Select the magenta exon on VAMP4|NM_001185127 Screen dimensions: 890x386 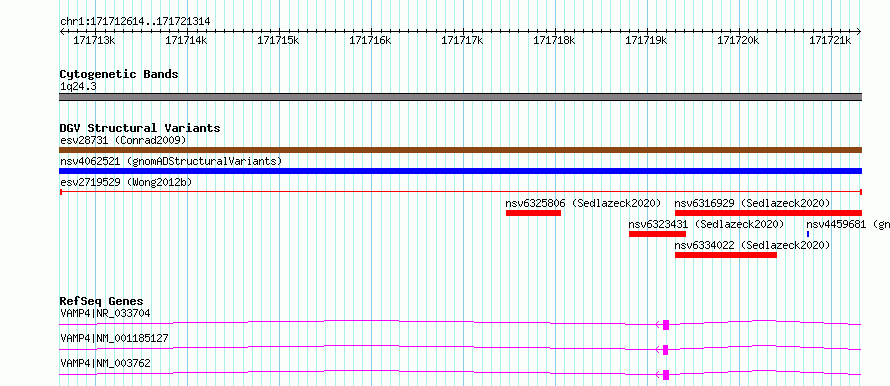[x=666, y=350]
